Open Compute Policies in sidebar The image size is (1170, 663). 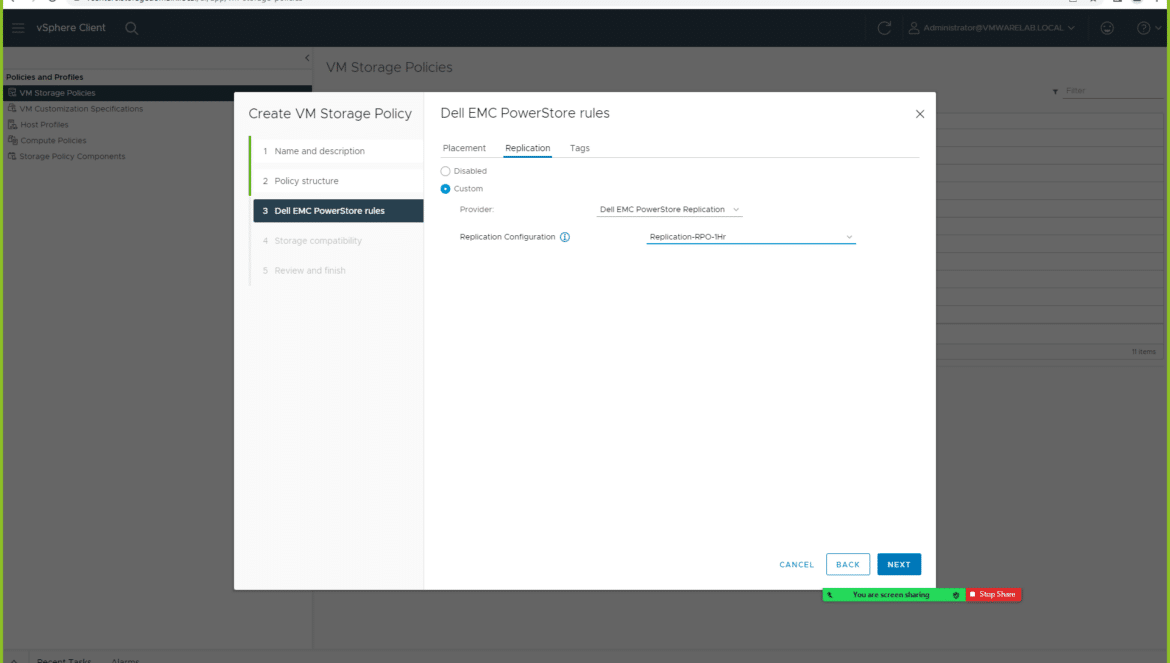(x=53, y=140)
